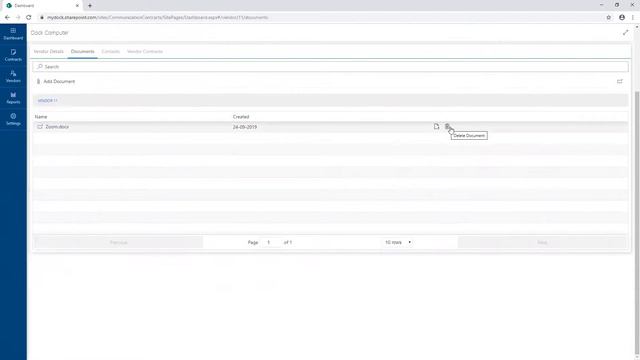Bookmark this page with the star icon

pos(609,18)
